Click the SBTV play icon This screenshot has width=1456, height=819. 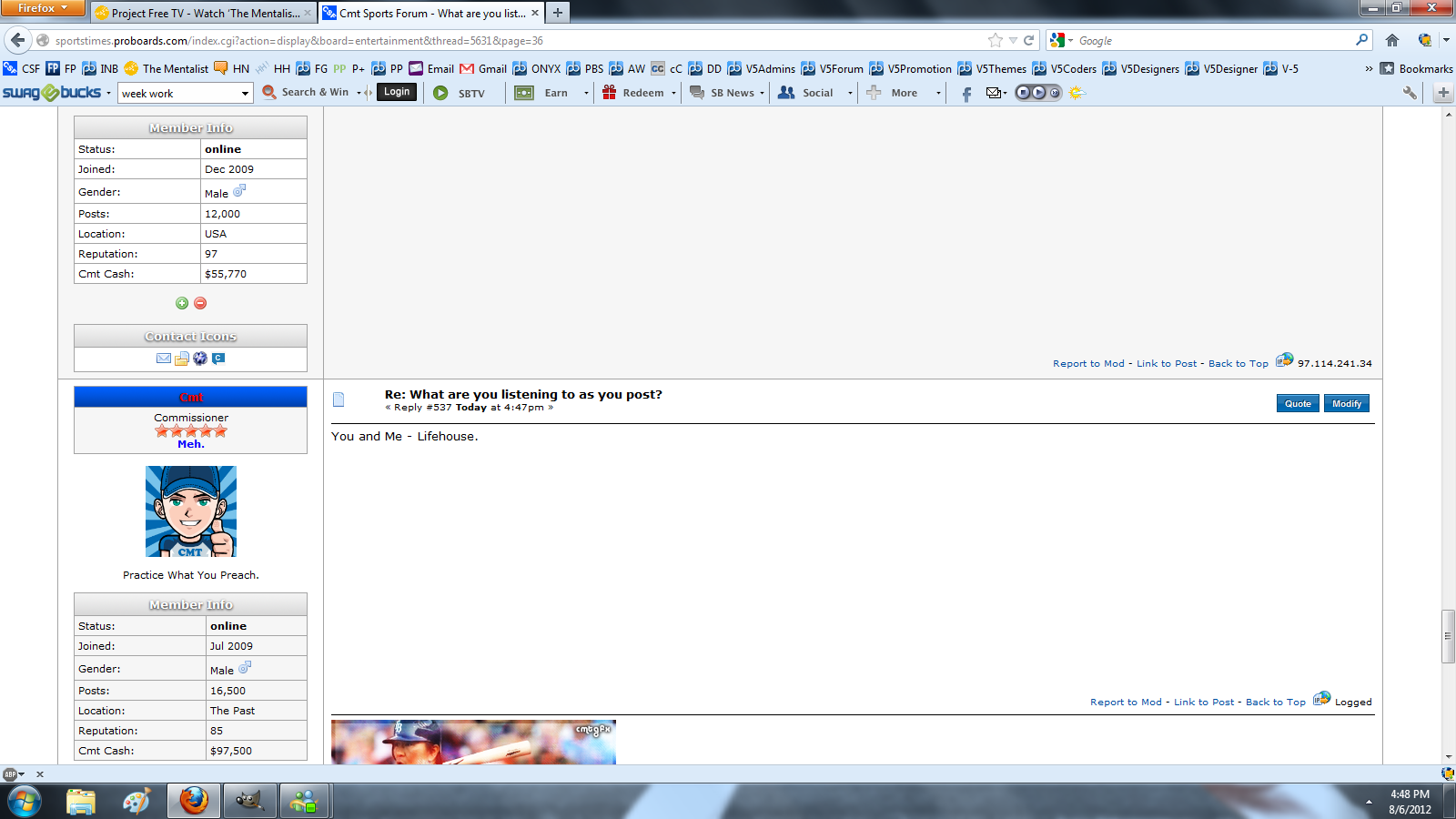point(440,93)
